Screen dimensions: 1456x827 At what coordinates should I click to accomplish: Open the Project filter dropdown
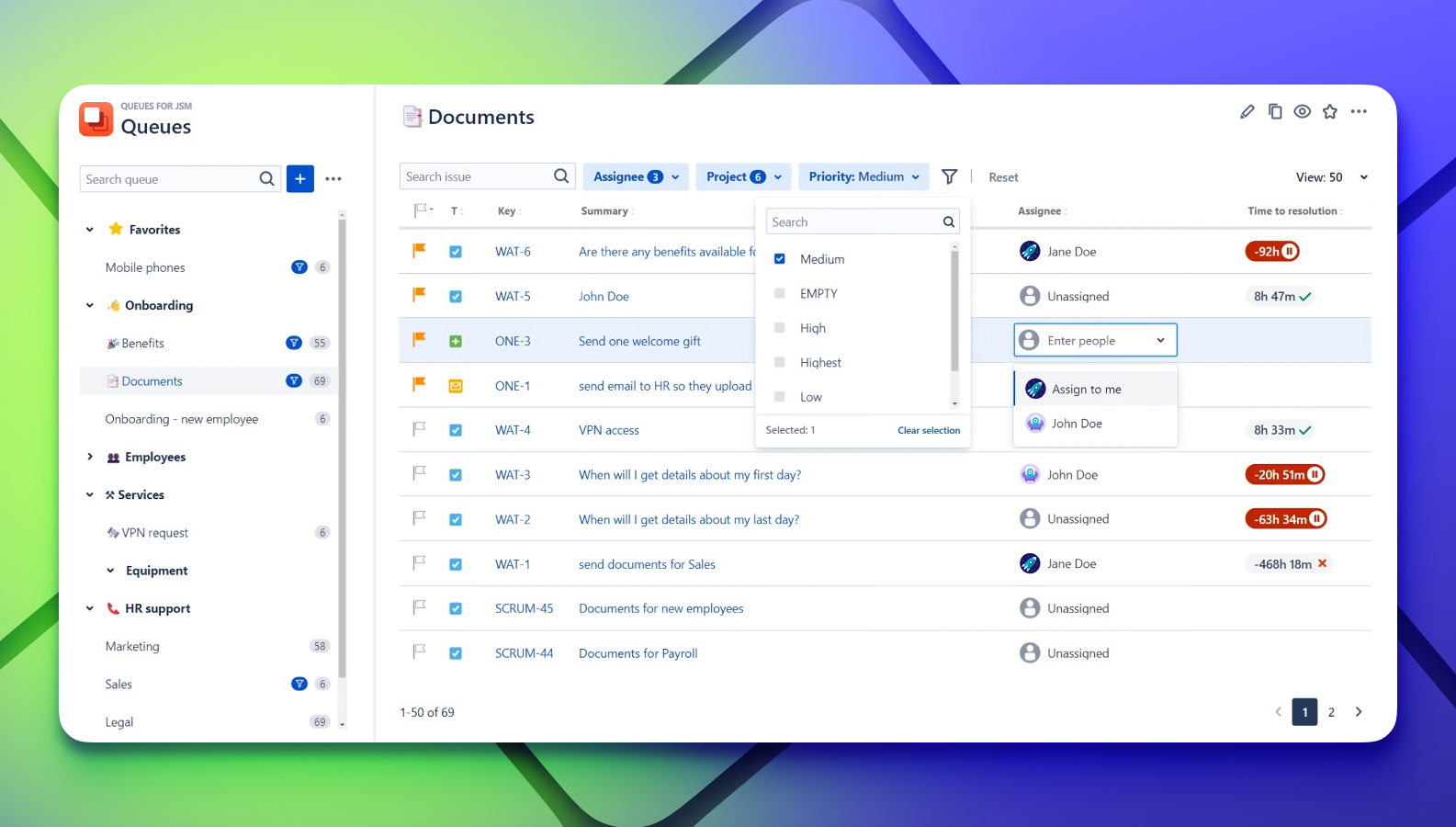point(744,176)
